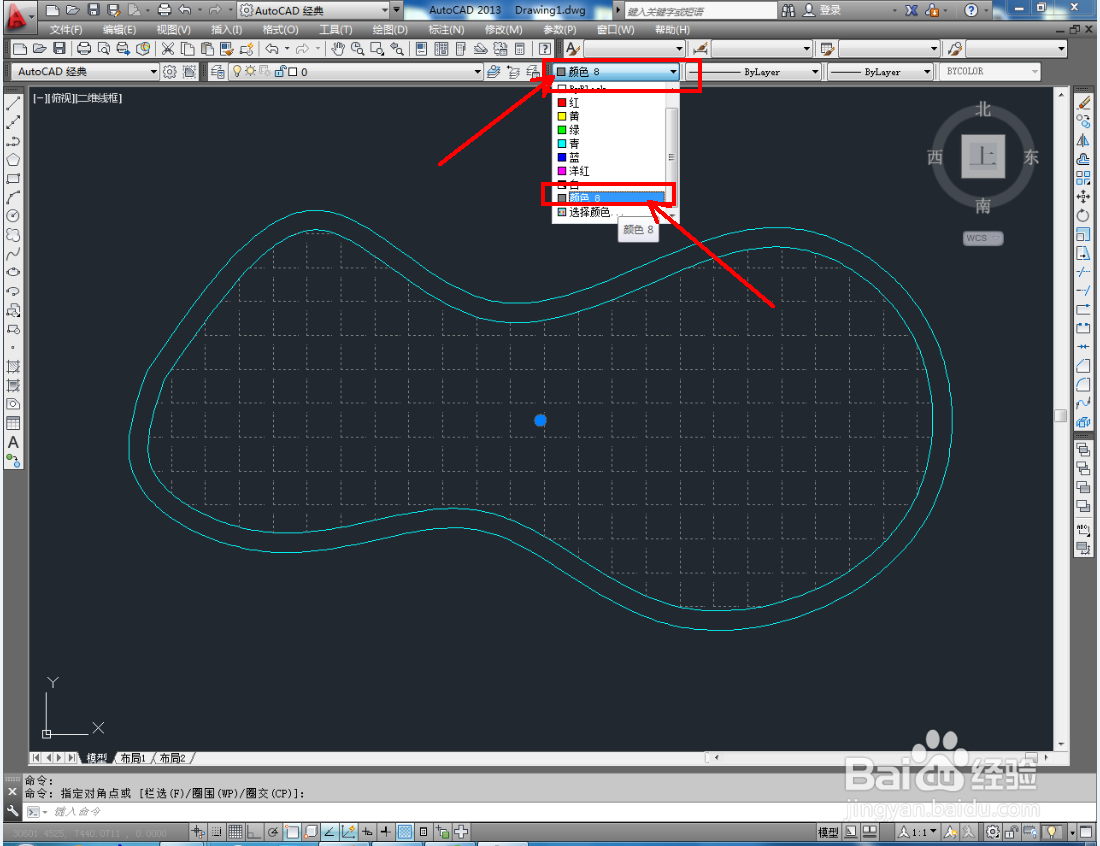Open the 文件(F) menu
1100x846 pixels.
click(66, 29)
